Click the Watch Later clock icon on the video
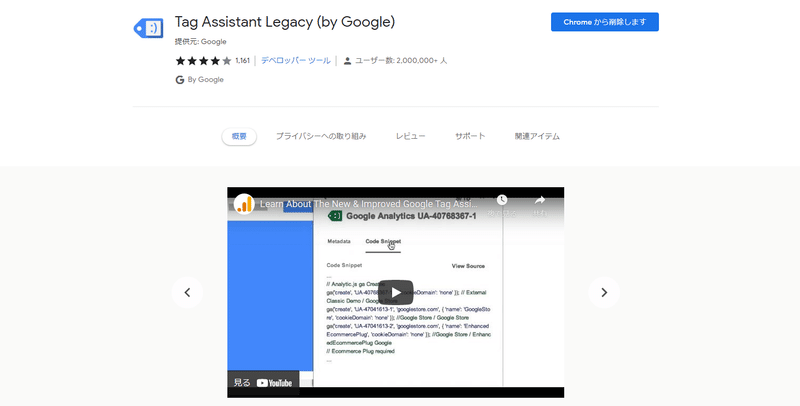The image size is (800, 406). tap(502, 200)
